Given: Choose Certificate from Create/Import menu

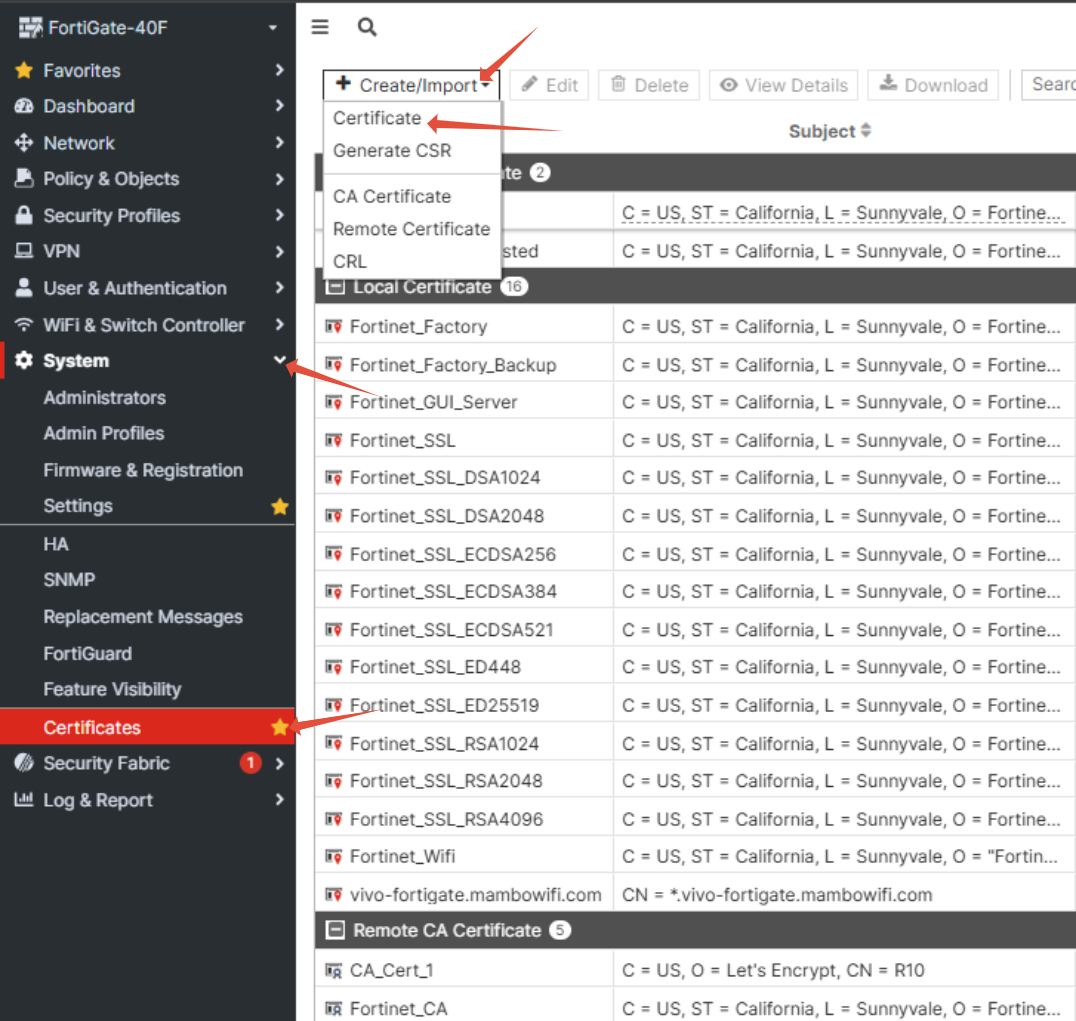Looking at the screenshot, I should (x=377, y=118).
